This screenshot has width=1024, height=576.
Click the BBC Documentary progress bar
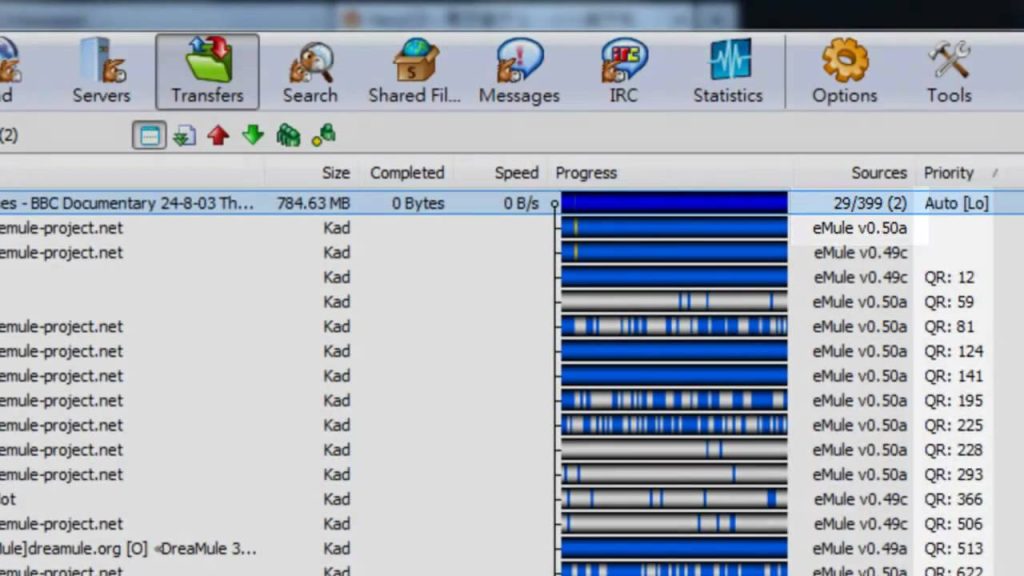(674, 203)
